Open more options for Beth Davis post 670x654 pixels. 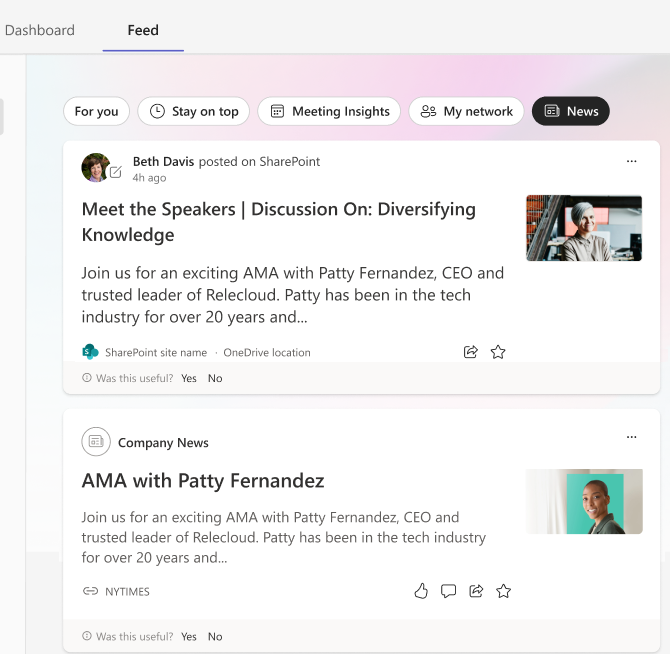click(x=631, y=161)
